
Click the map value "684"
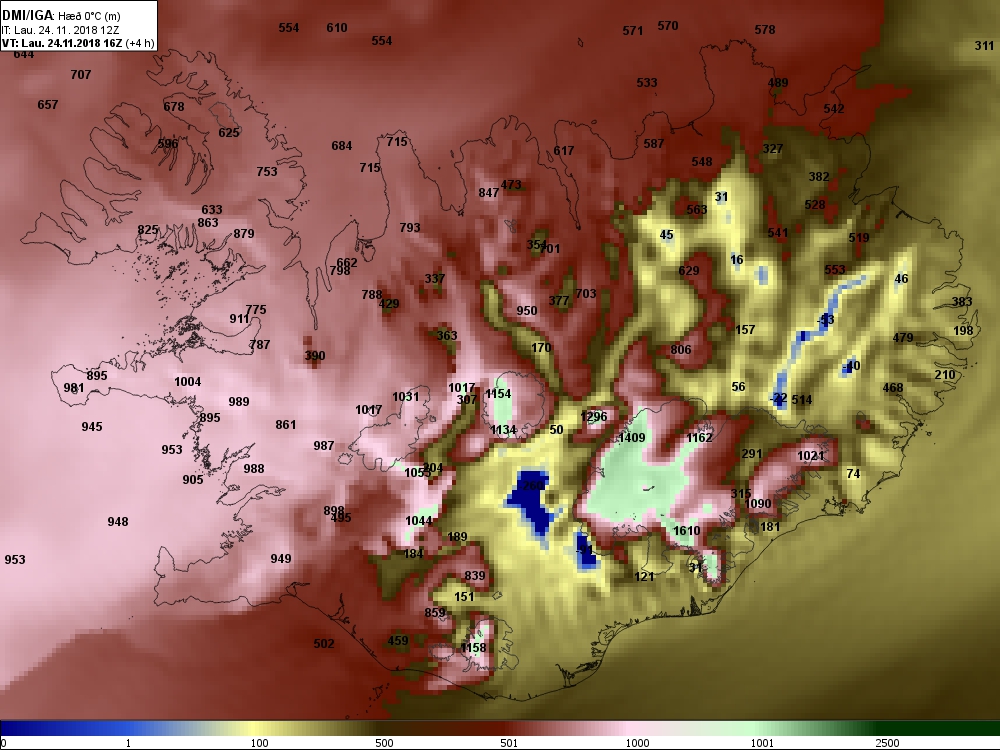coord(341,145)
